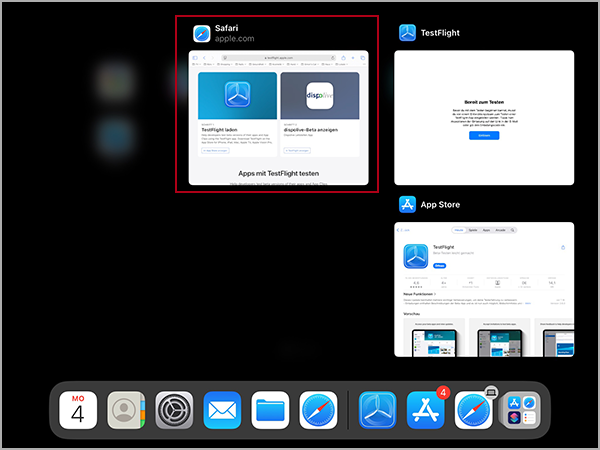The image size is (600, 450).
Task: Switch to the TestFlight window thumbnail
Action: pos(484,117)
